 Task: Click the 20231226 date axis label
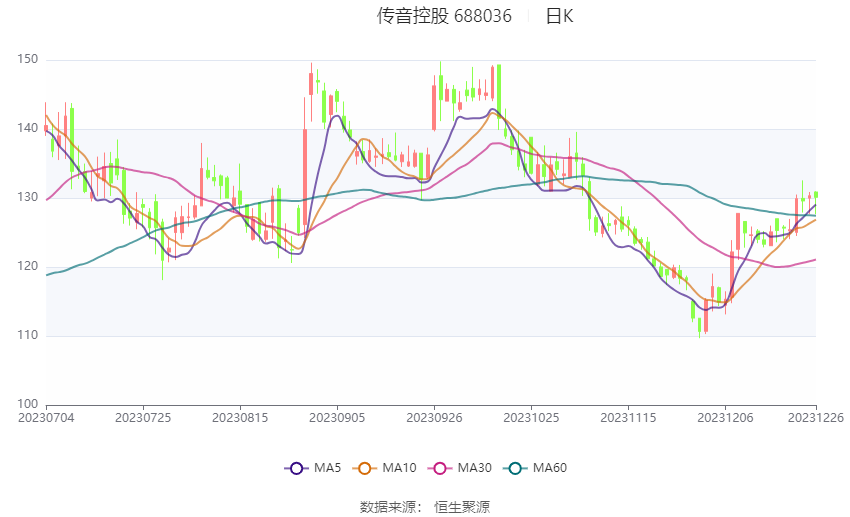816,418
